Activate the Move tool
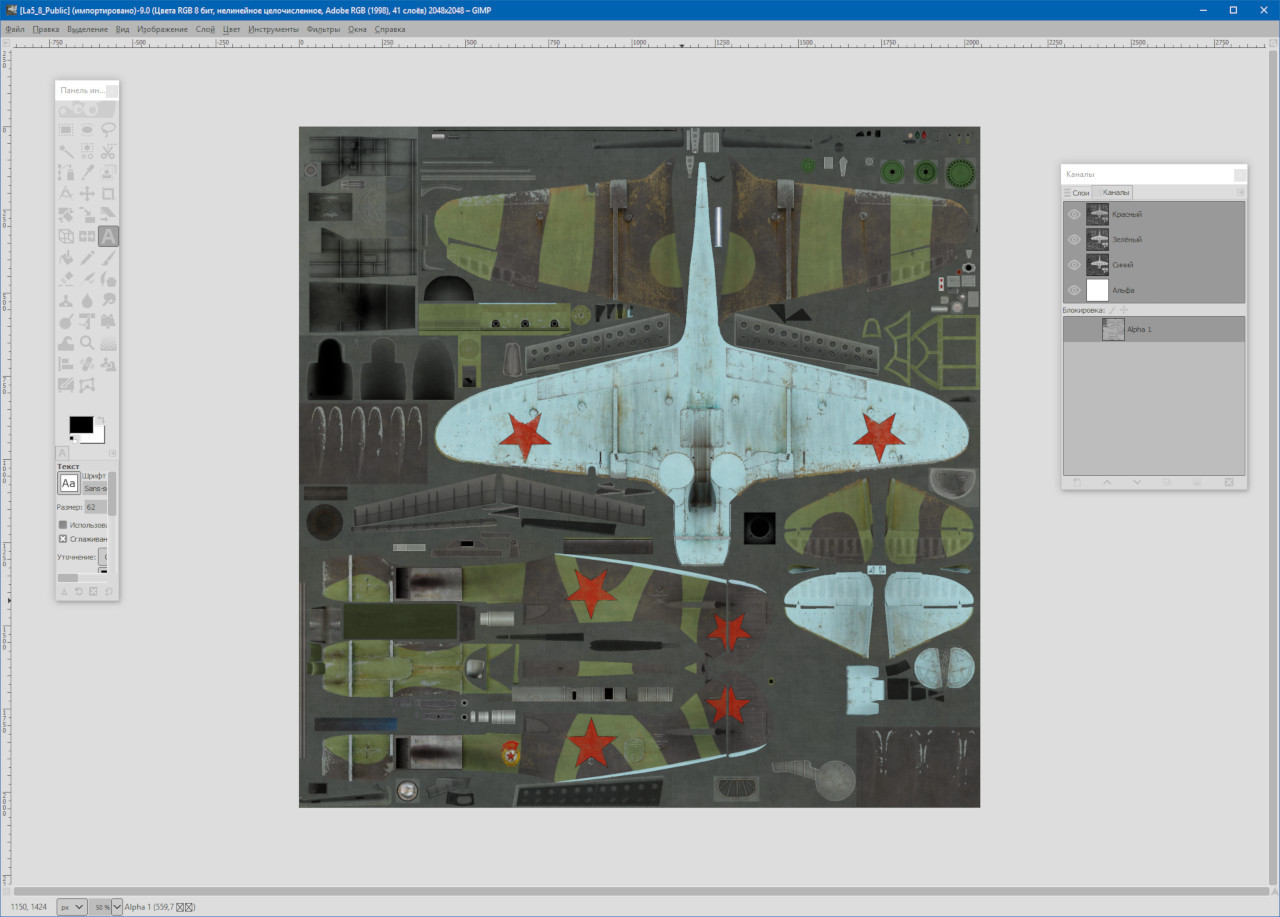Image resolution: width=1280 pixels, height=917 pixels. coord(87,194)
